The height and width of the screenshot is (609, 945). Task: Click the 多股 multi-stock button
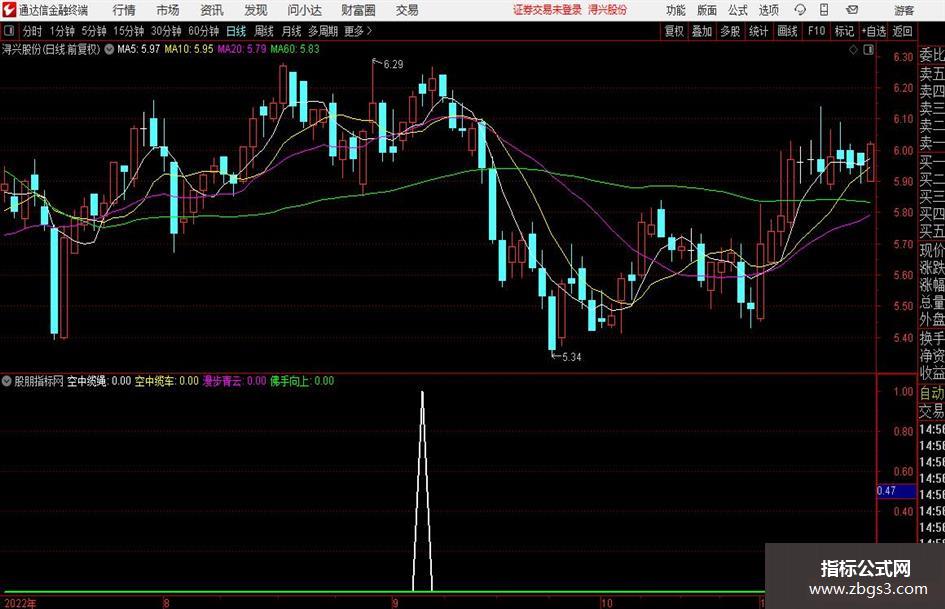pos(730,31)
